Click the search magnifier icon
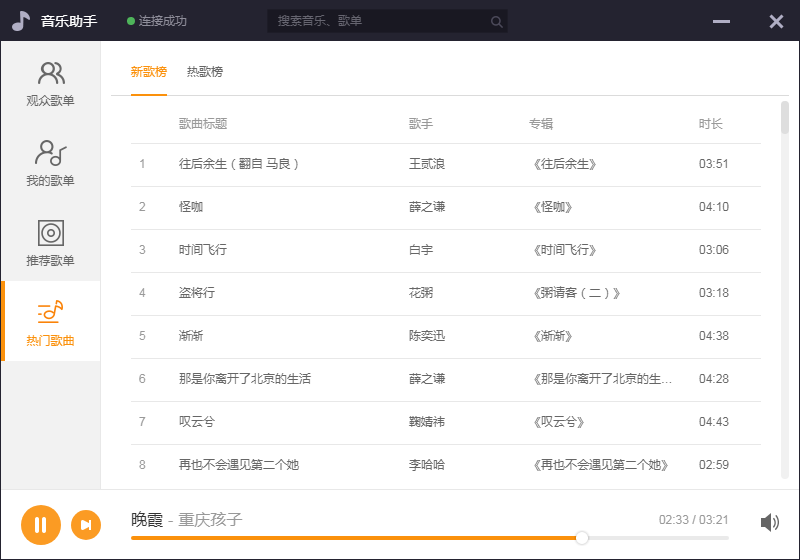Image resolution: width=800 pixels, height=560 pixels. [x=497, y=21]
